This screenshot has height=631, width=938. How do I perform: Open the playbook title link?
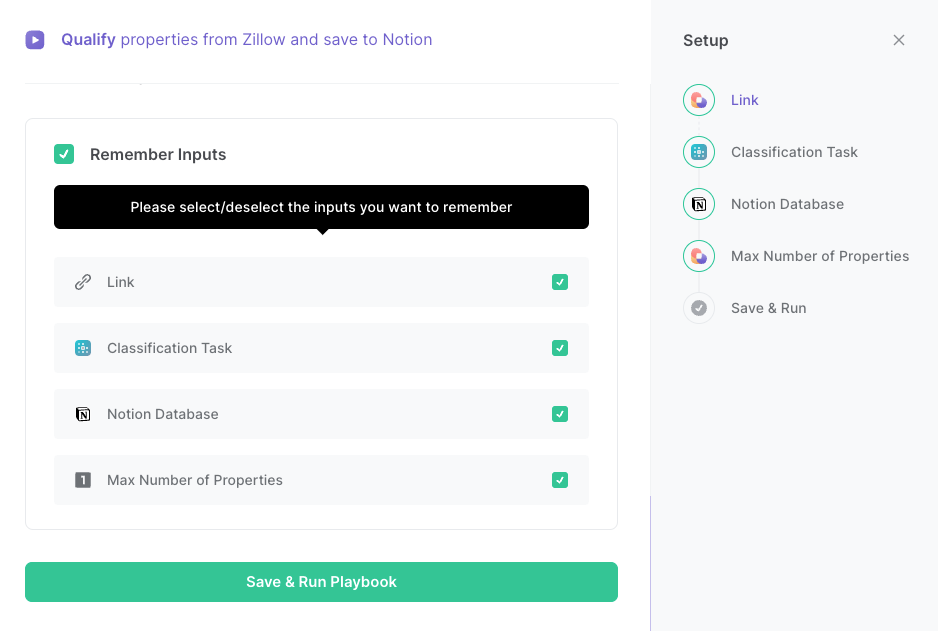point(246,39)
